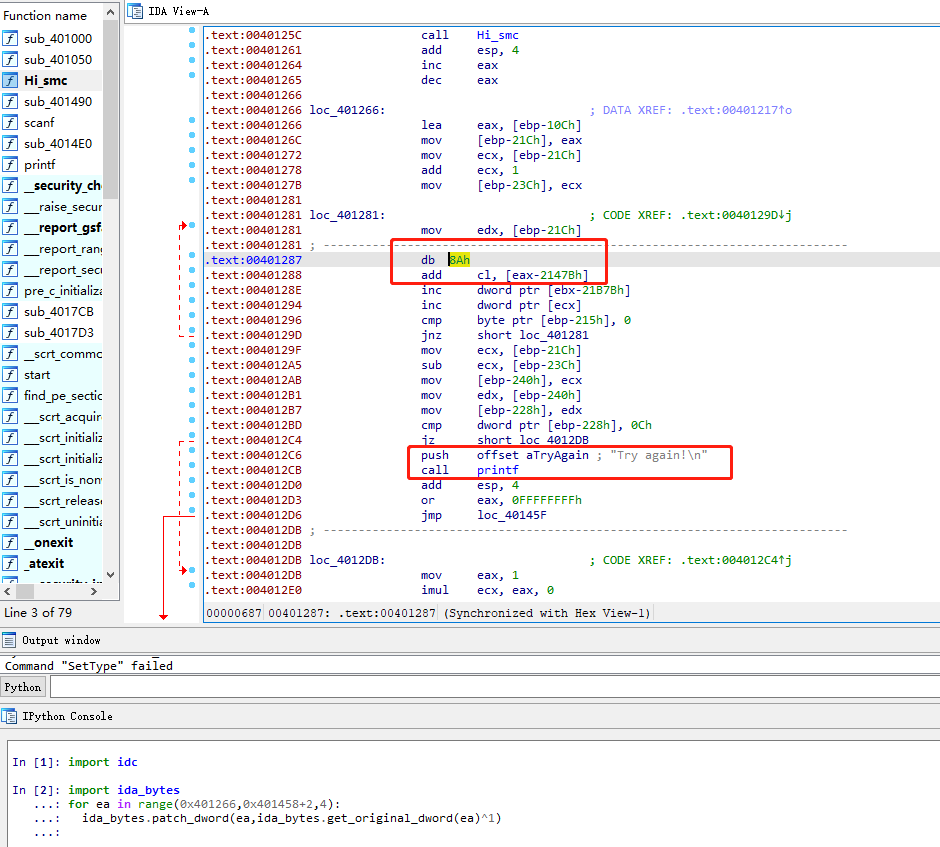Click function icon next to sub_401490
This screenshot has width=940, height=847.
(x=10, y=101)
